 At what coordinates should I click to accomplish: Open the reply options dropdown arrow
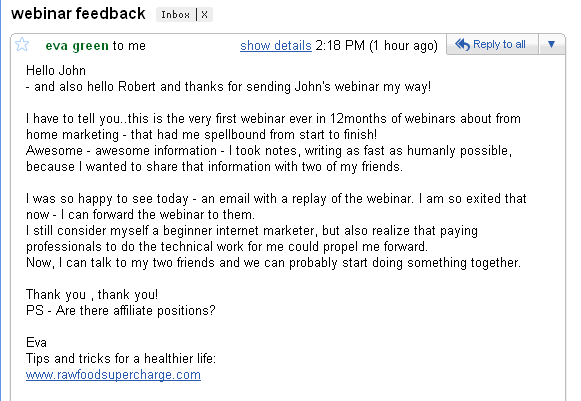(551, 44)
